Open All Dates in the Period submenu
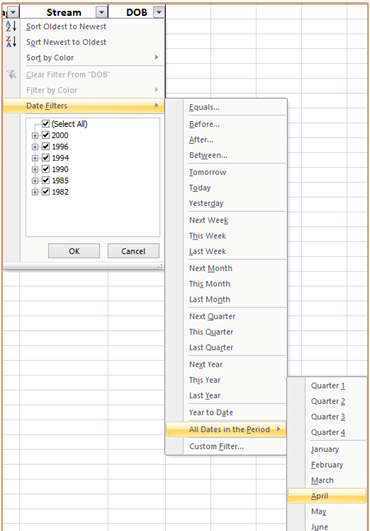Image resolution: width=370 pixels, height=531 pixels. pos(226,429)
